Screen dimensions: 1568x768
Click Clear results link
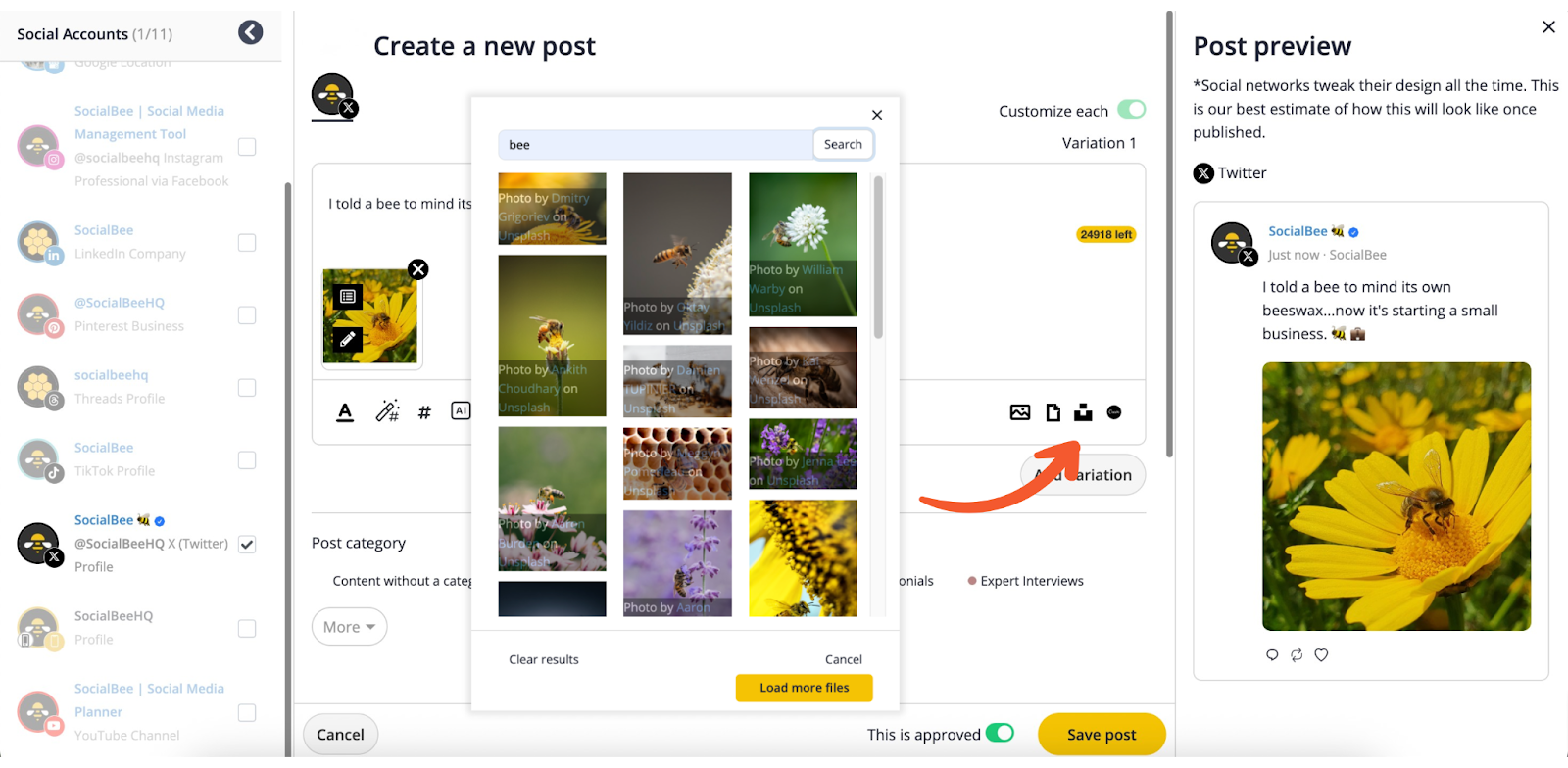(544, 659)
